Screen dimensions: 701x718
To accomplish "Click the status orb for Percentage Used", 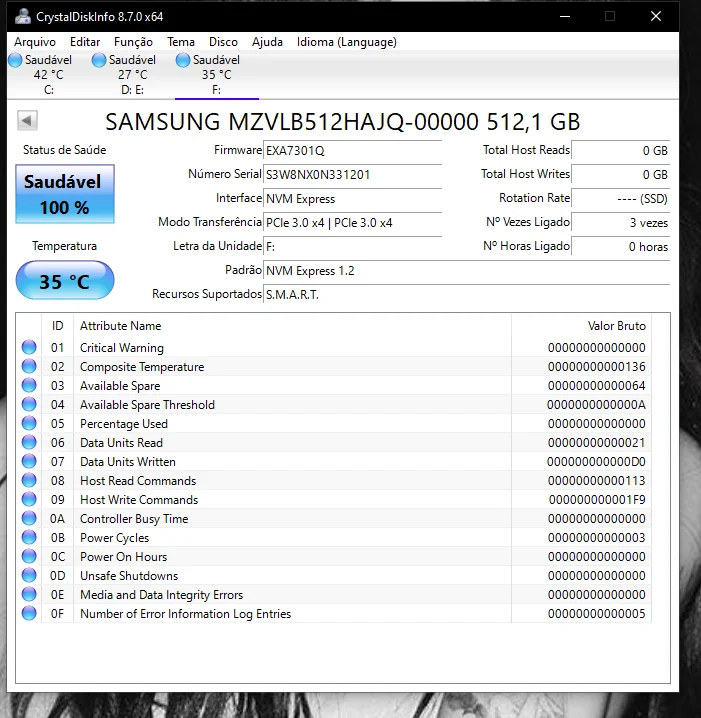I will (x=29, y=423).
